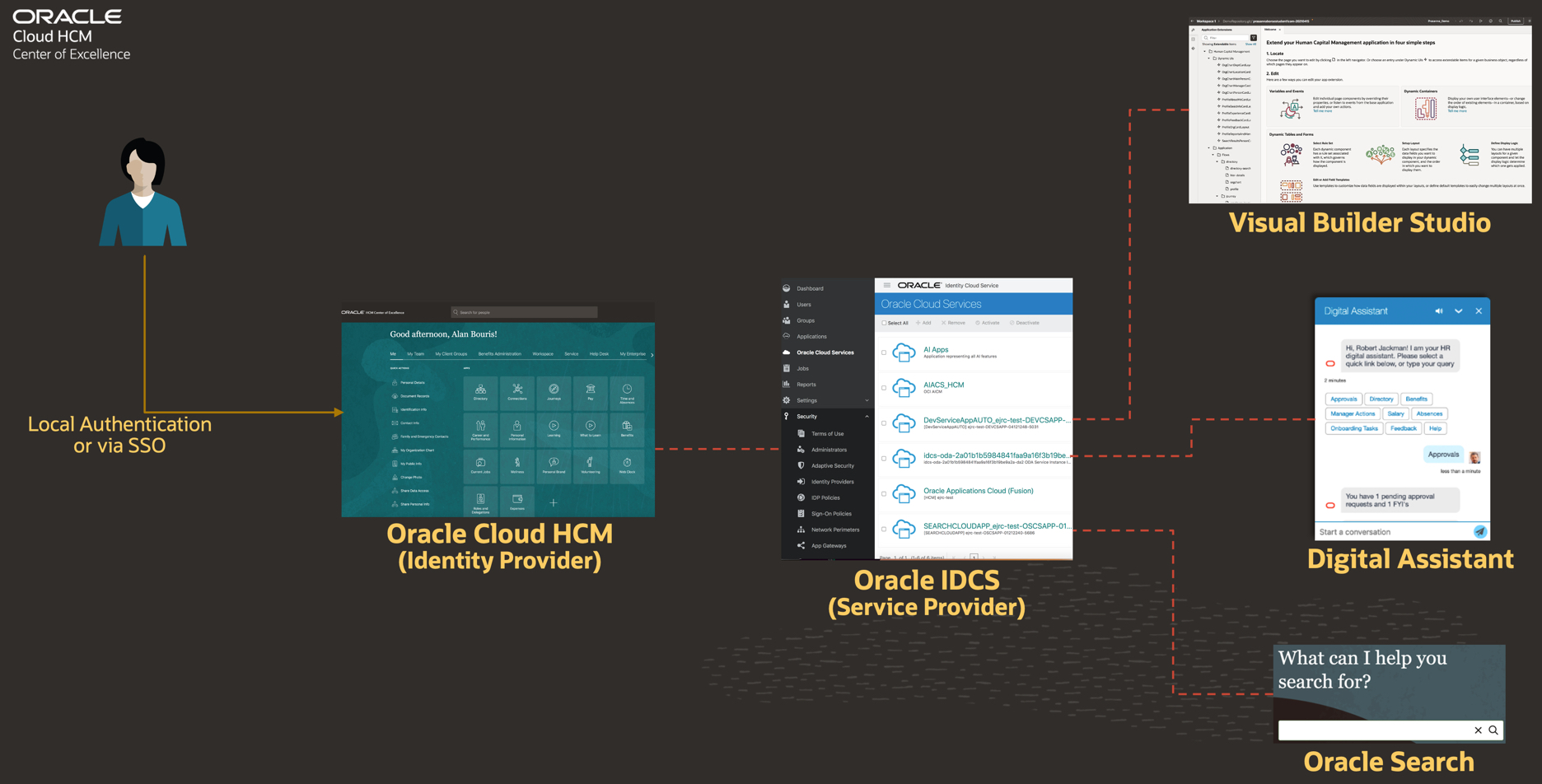1542x784 pixels.
Task: Open the Web Clock tile
Action: point(627,465)
